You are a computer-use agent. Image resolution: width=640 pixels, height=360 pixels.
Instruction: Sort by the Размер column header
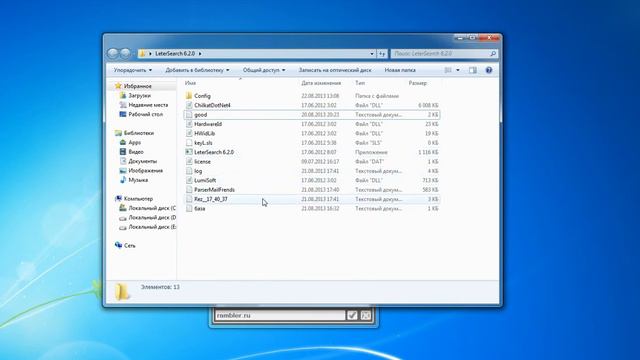tap(418, 83)
